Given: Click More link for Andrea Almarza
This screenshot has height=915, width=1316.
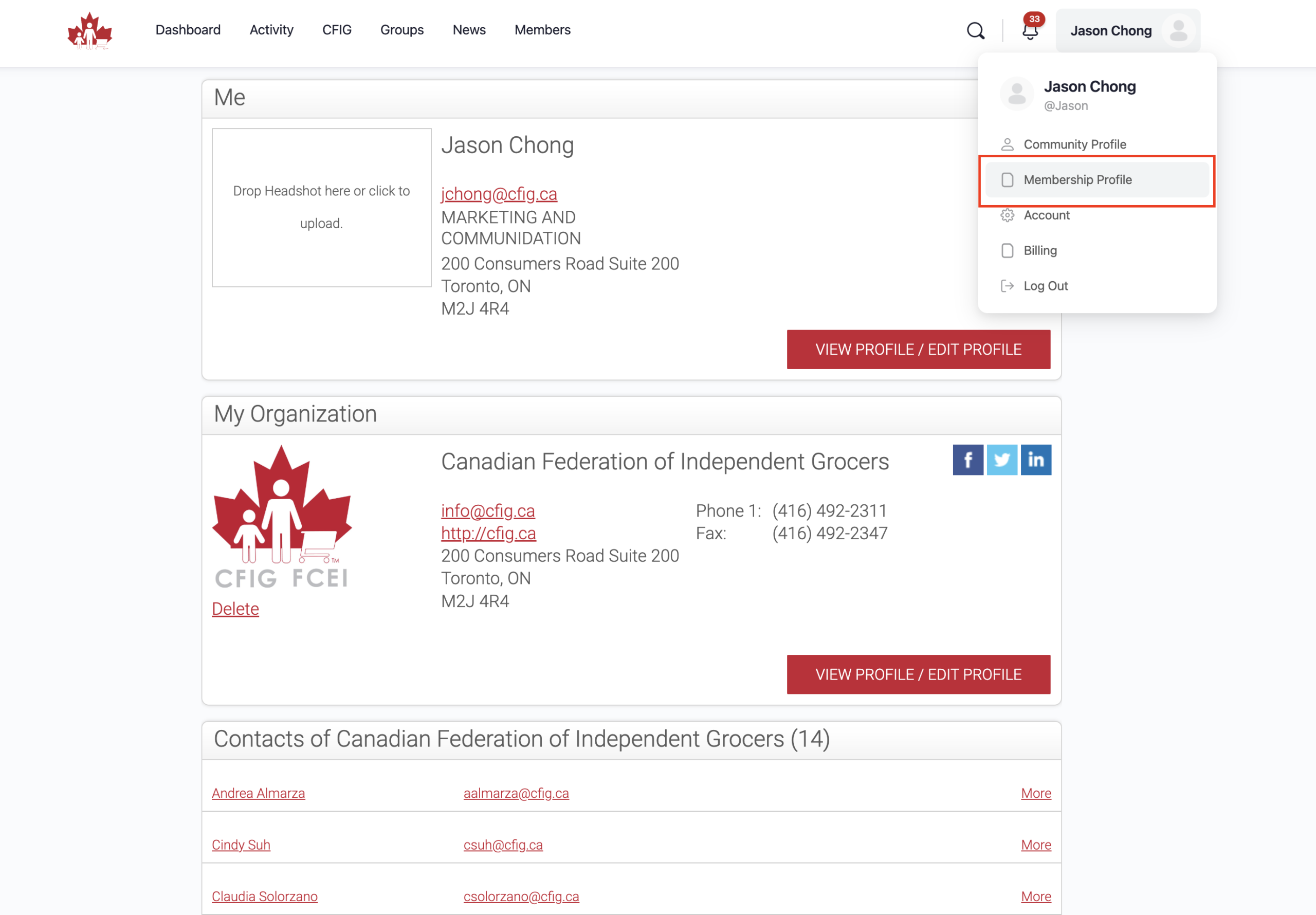Looking at the screenshot, I should coord(1036,793).
